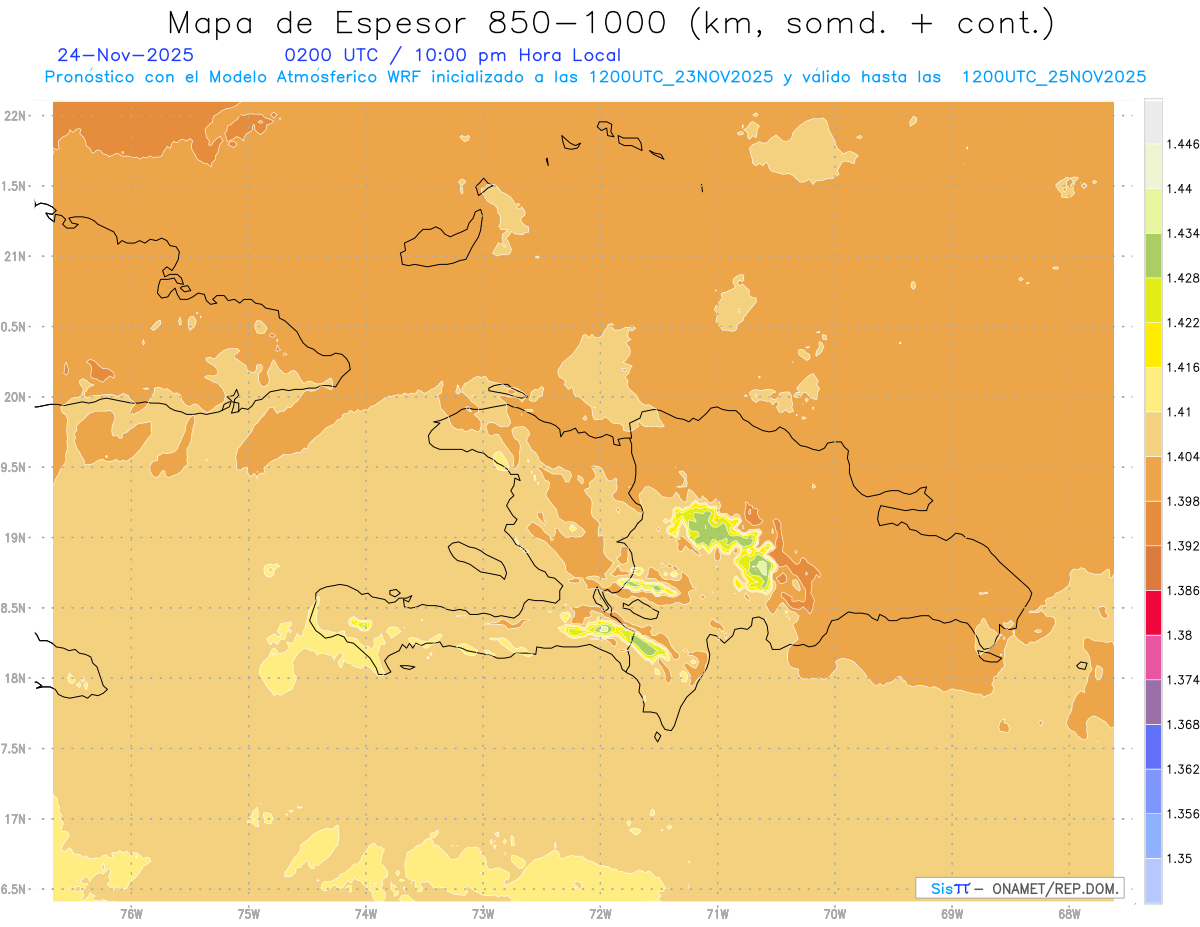Click the '21N' latitude label

click(16, 256)
